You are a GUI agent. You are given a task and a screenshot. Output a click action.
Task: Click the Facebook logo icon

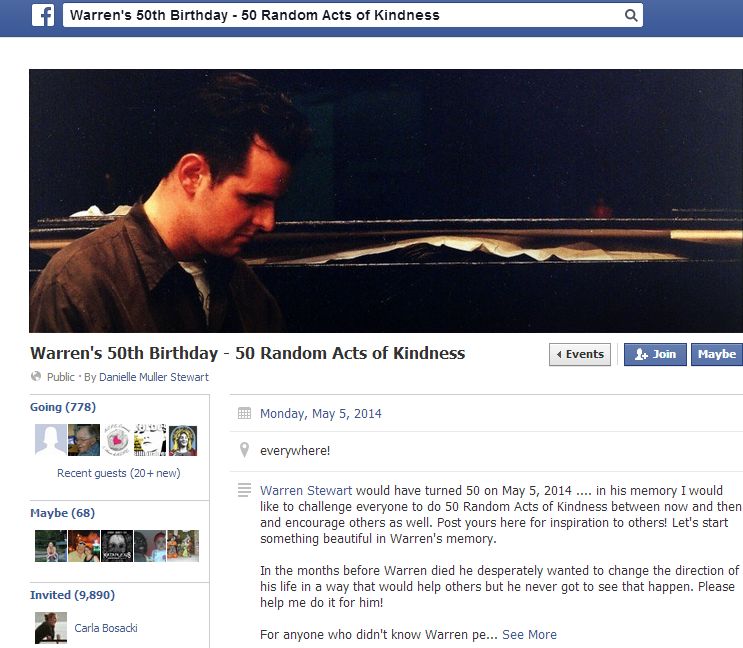pos(43,15)
